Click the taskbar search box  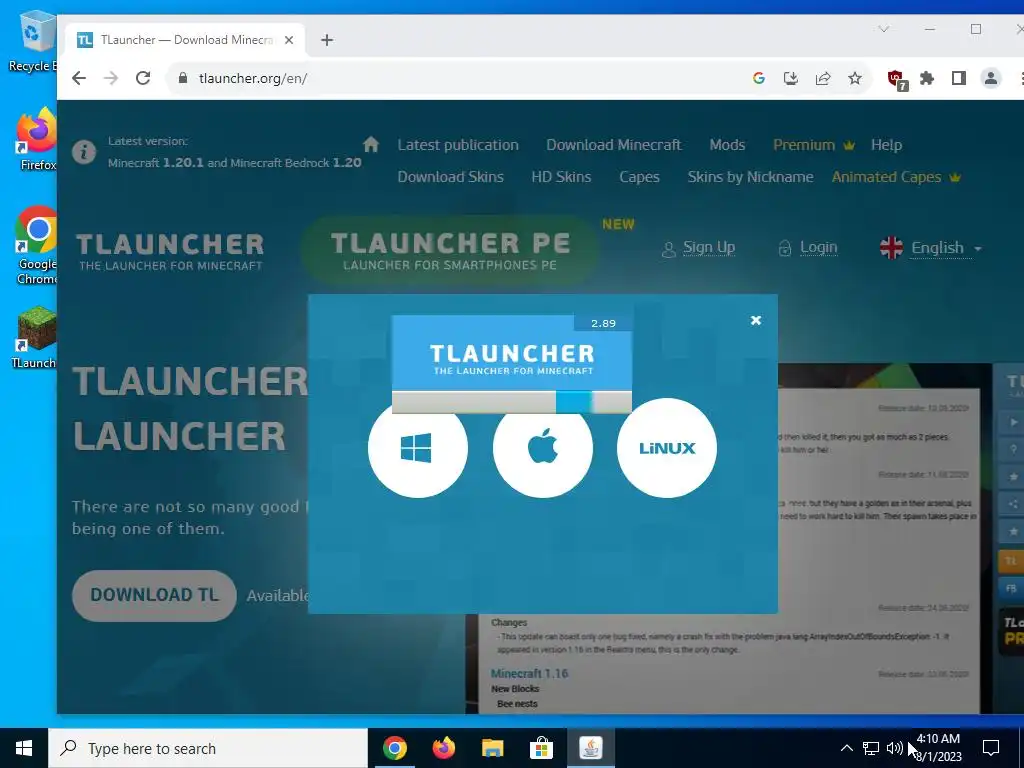click(208, 748)
